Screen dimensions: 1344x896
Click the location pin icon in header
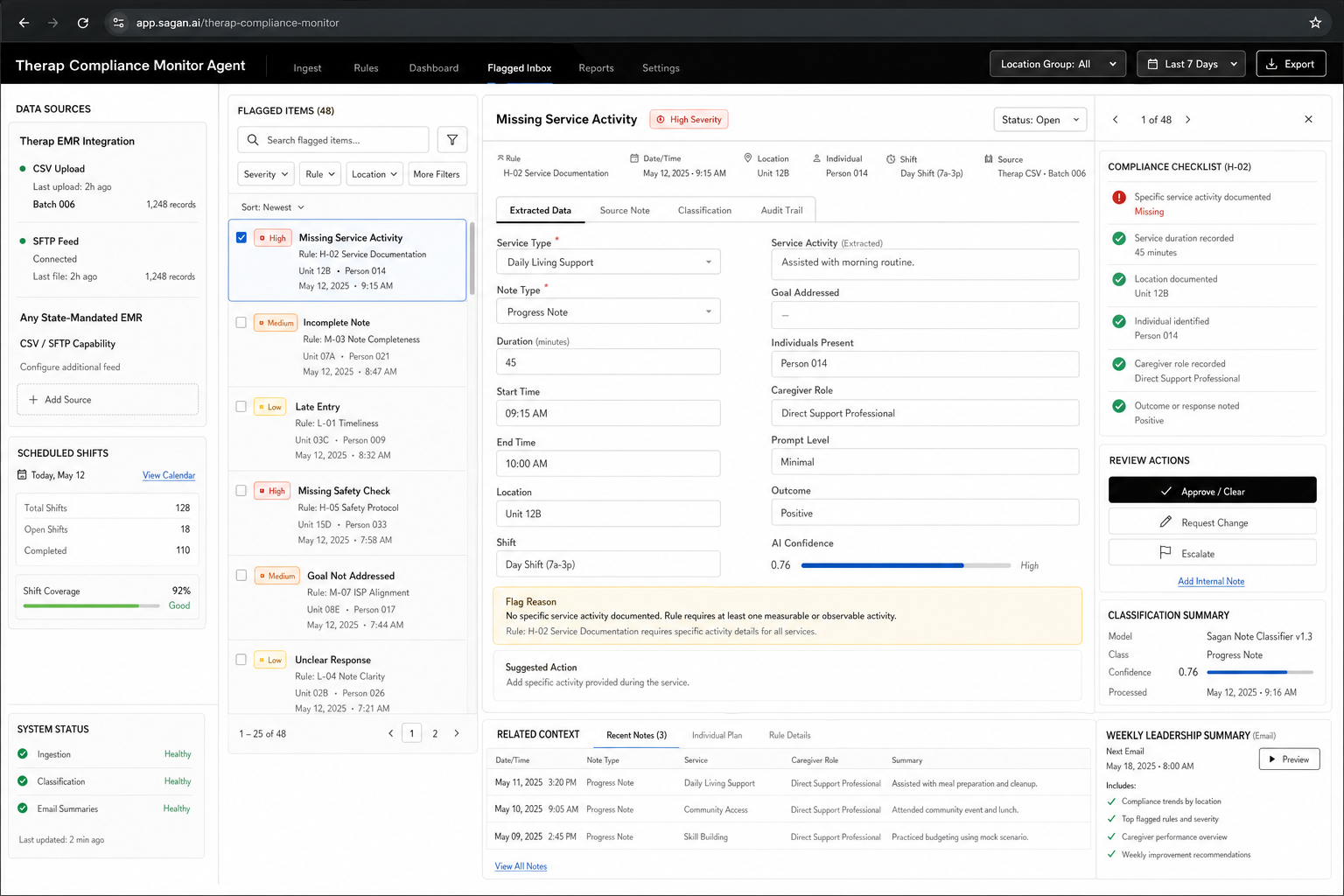point(748,158)
